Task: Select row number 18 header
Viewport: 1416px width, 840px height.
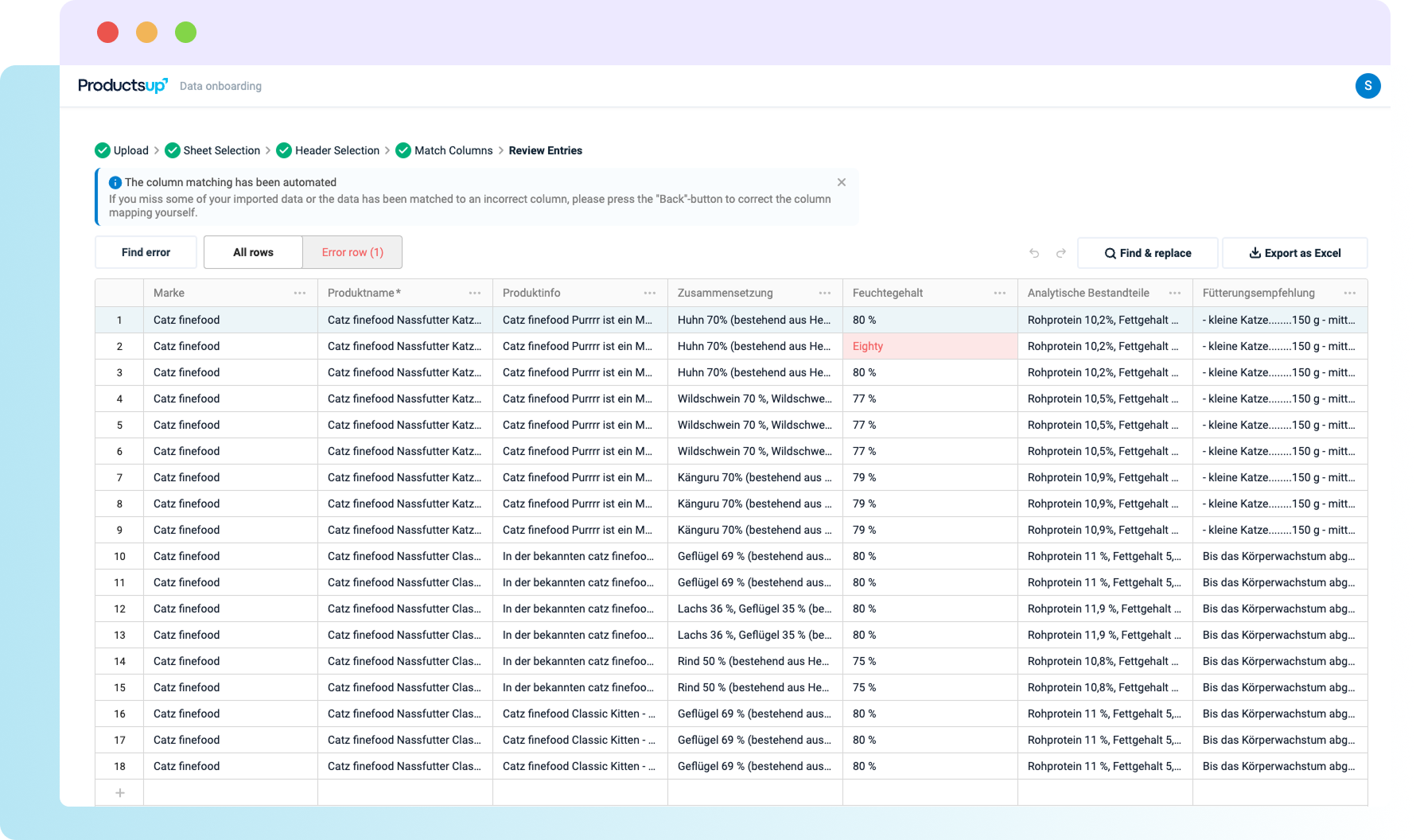Action: pyautogui.click(x=119, y=766)
